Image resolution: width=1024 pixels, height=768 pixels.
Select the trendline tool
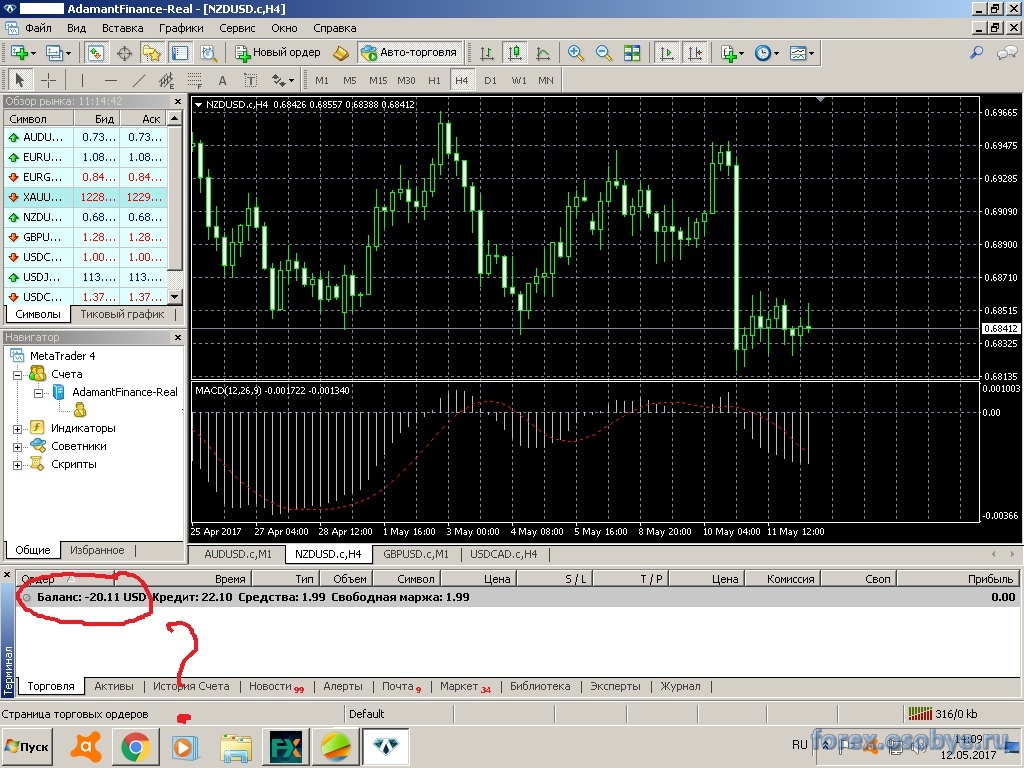click(138, 80)
